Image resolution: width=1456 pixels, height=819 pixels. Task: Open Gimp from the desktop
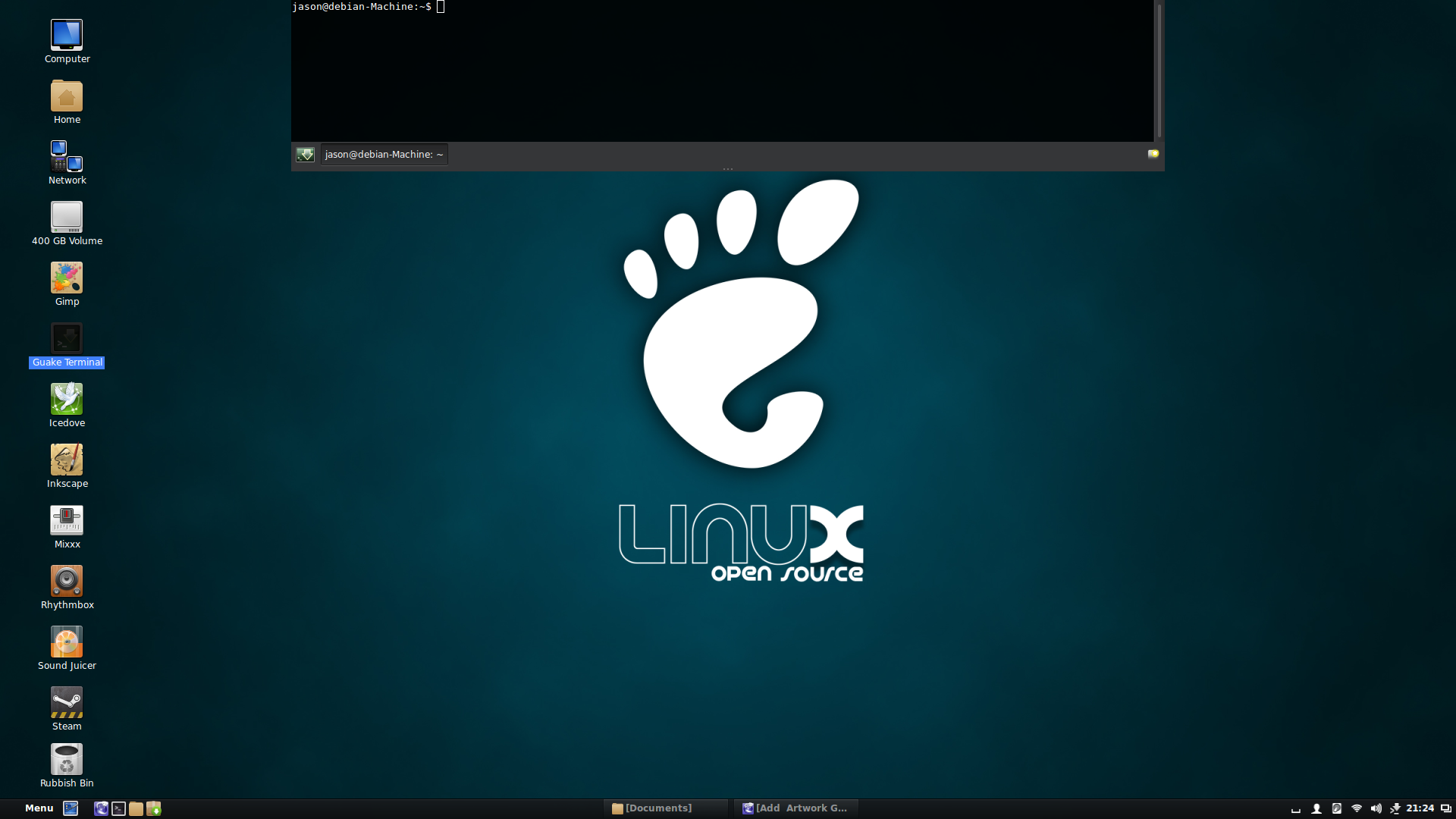[x=66, y=278]
